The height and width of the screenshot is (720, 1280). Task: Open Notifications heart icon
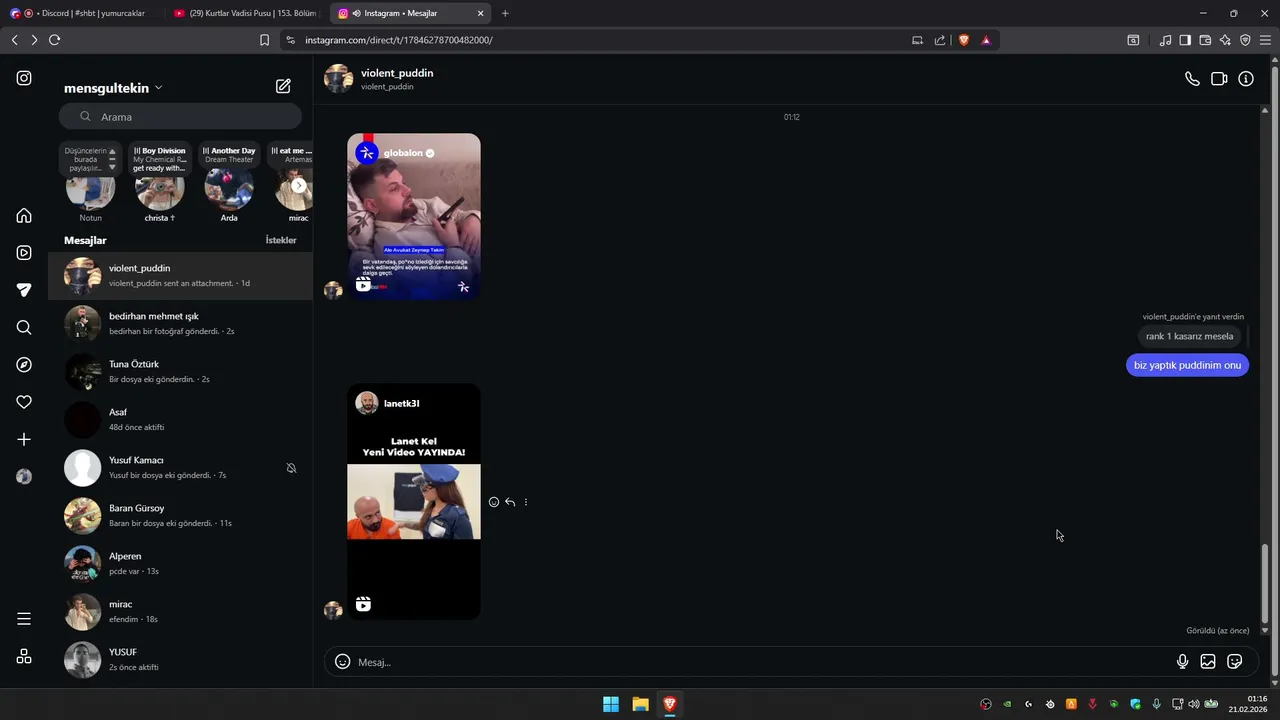(x=24, y=402)
